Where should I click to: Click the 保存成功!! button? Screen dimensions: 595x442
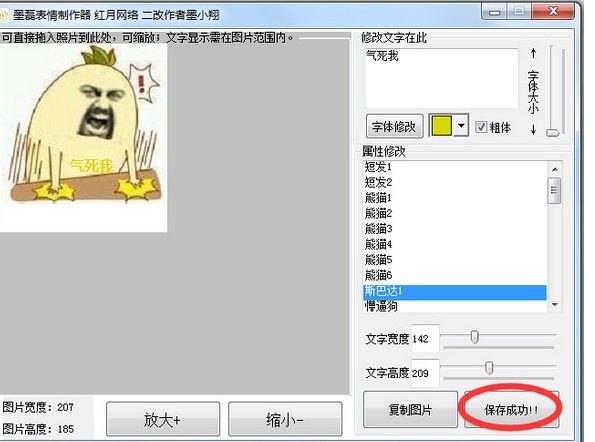tap(511, 409)
